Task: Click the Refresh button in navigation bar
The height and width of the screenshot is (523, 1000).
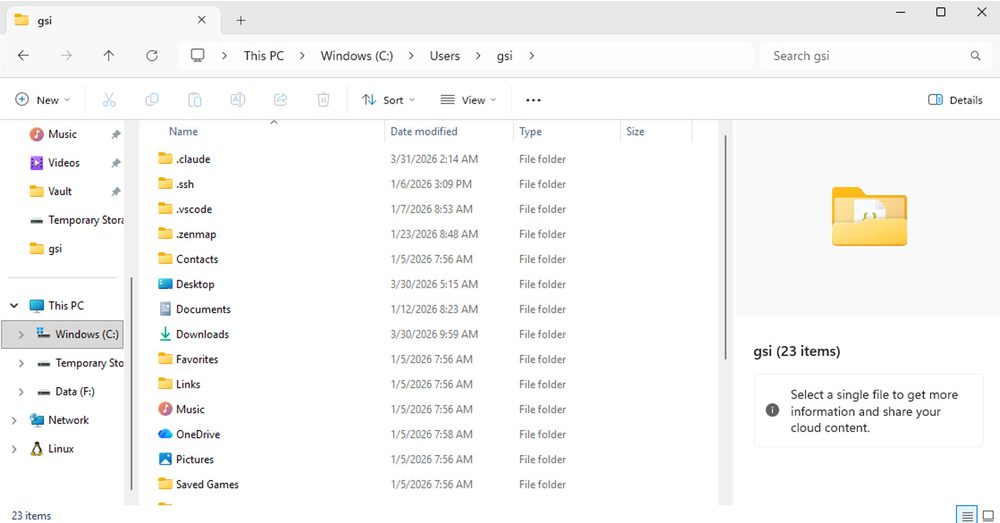Action: [152, 56]
